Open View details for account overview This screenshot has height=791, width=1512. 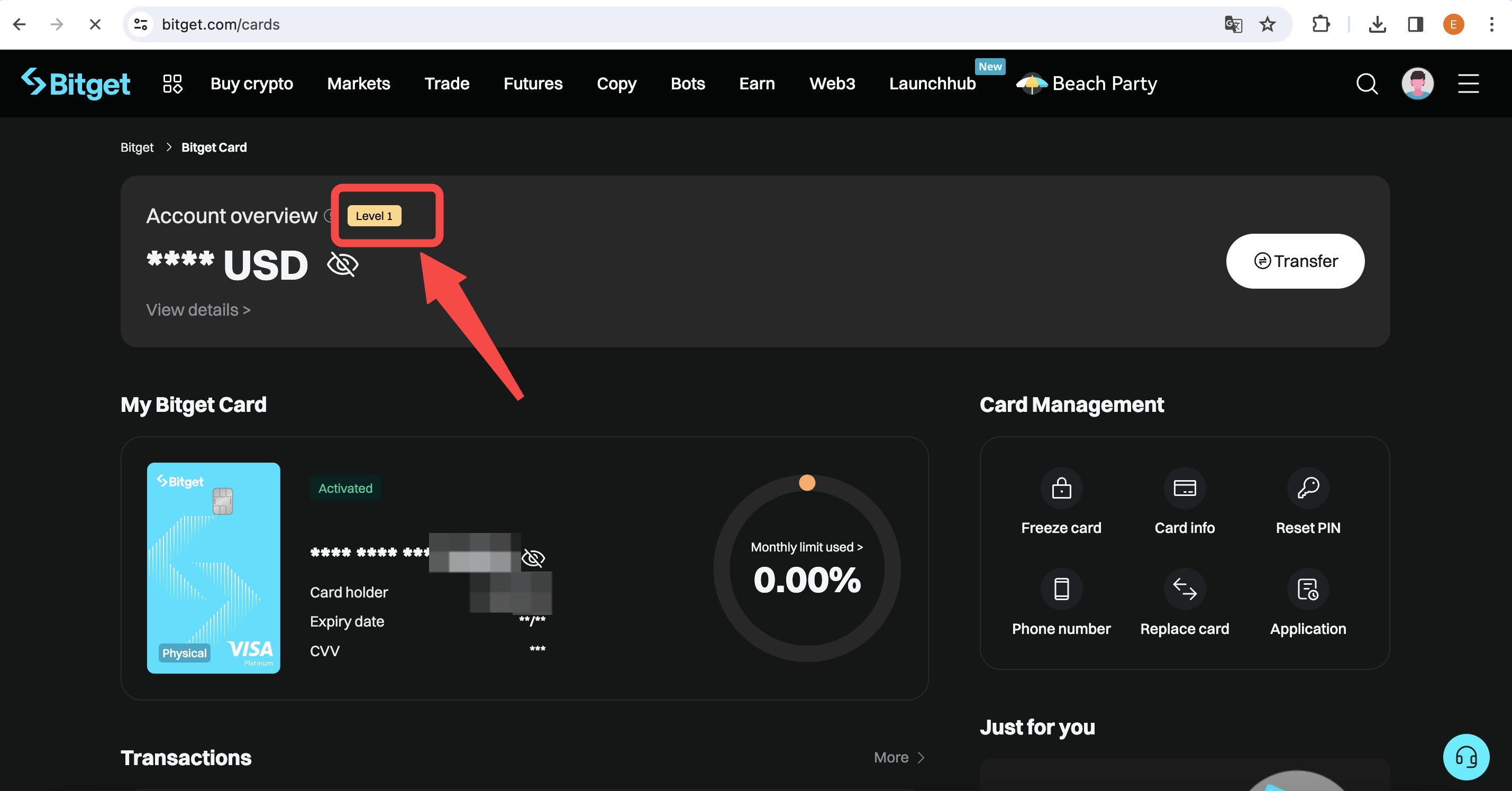[x=198, y=309]
